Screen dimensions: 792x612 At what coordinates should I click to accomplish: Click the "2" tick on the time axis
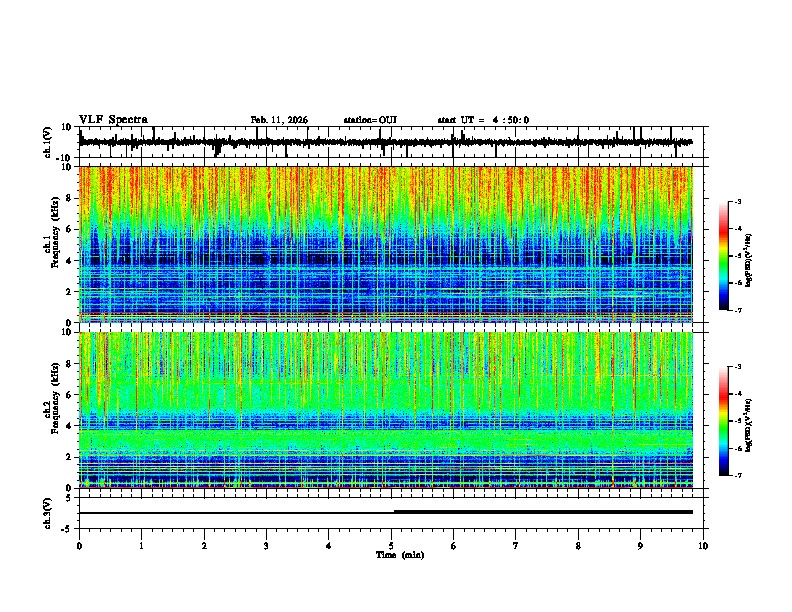pyautogui.click(x=204, y=546)
